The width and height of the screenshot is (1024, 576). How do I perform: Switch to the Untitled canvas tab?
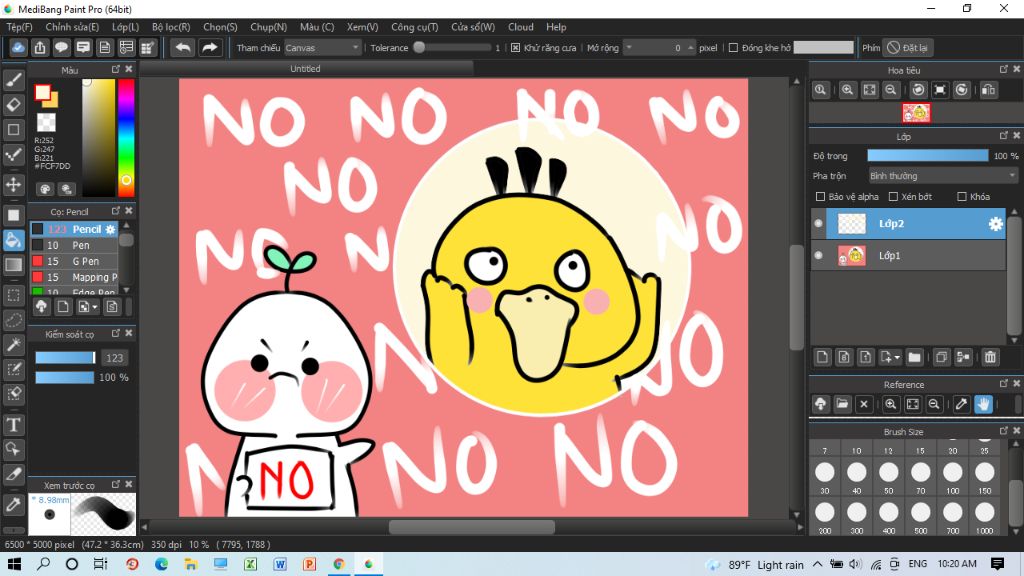(x=305, y=69)
